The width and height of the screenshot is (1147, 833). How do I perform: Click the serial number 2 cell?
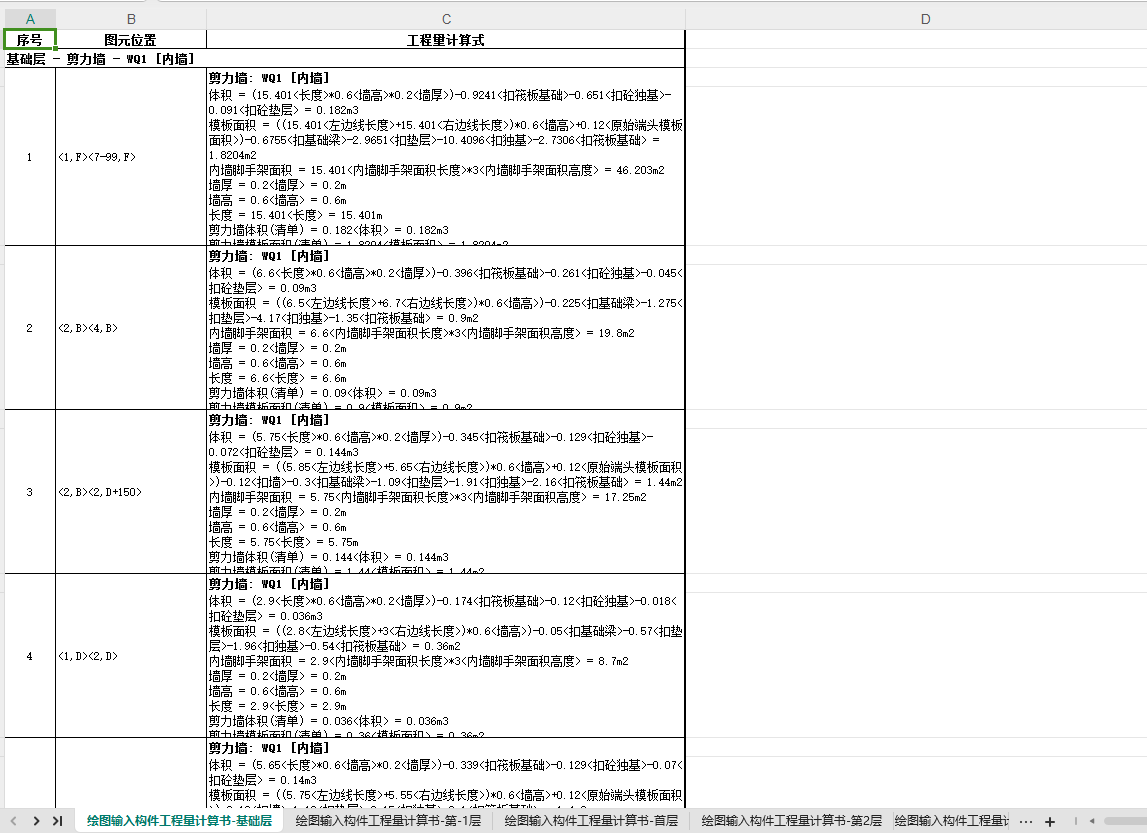tap(30, 328)
